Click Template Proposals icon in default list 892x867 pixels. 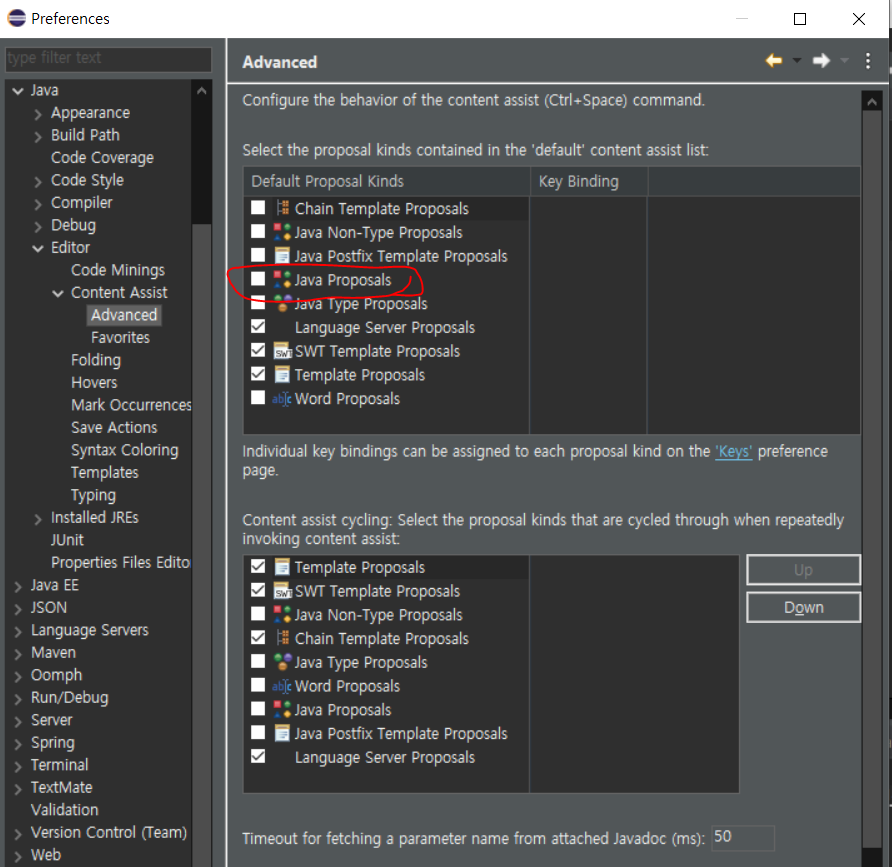click(x=282, y=375)
